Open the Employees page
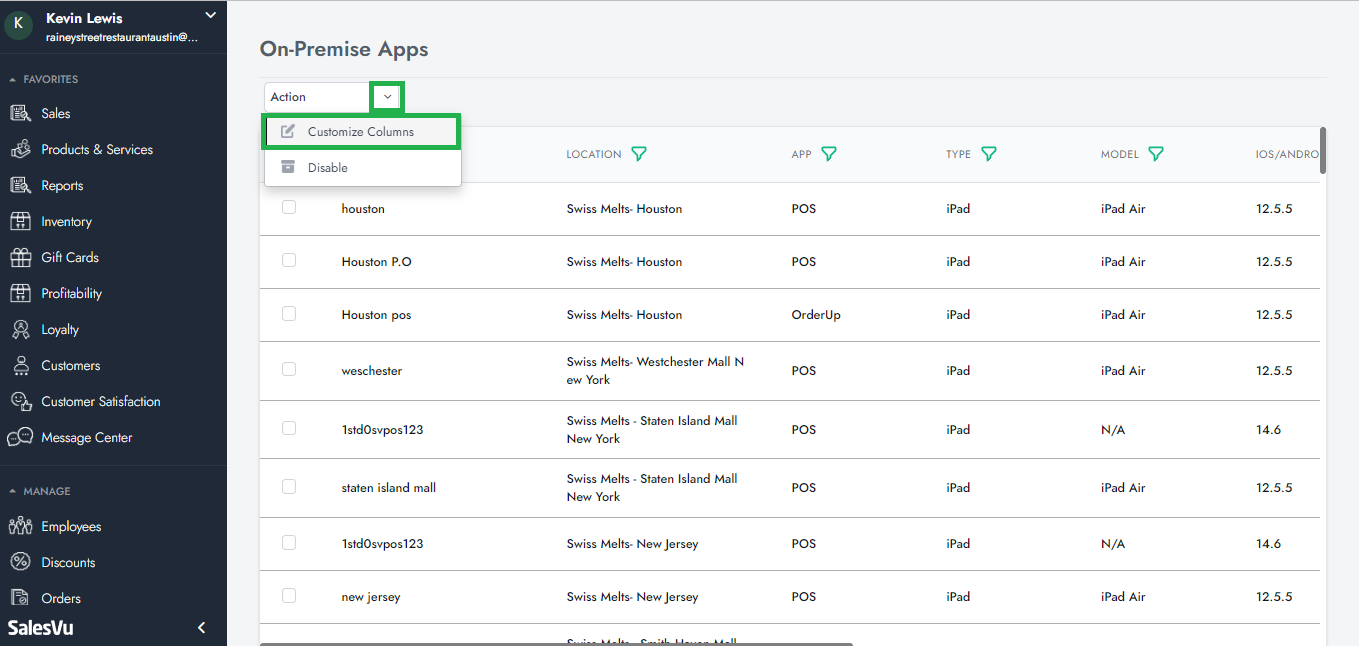This screenshot has width=1360, height=646. coord(71,527)
